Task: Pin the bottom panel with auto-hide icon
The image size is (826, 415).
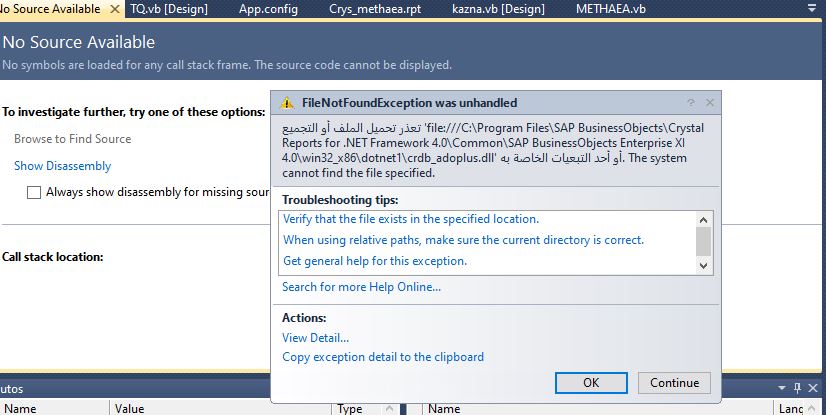Action: coord(797,388)
